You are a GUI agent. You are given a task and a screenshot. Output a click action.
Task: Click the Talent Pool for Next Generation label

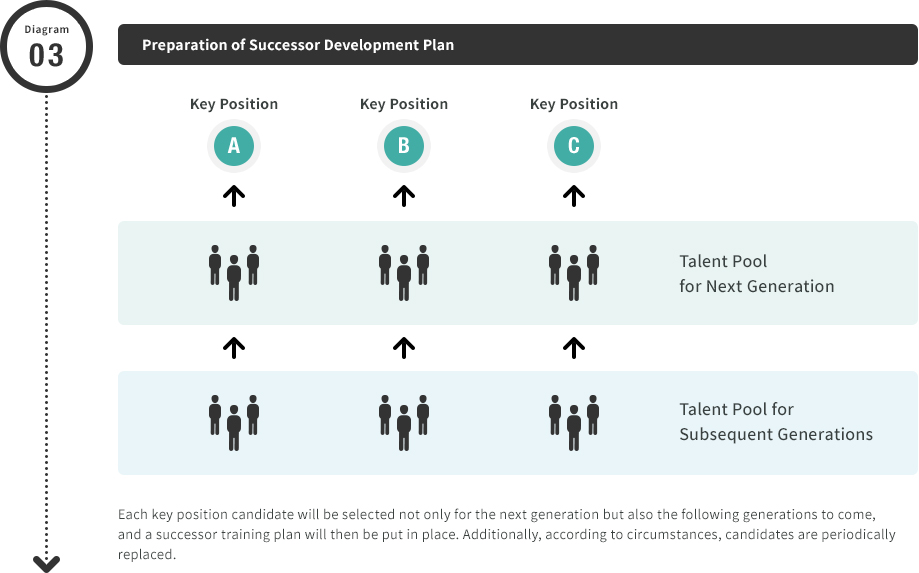tap(756, 274)
